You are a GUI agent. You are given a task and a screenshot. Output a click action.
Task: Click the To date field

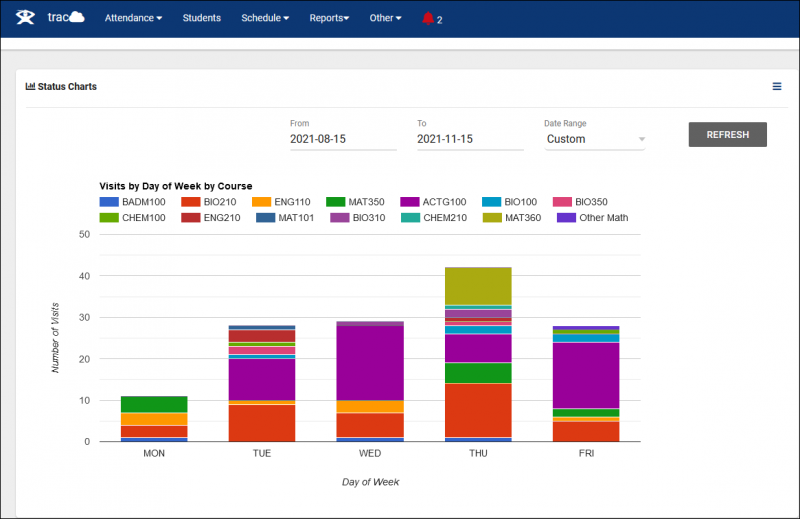470,139
